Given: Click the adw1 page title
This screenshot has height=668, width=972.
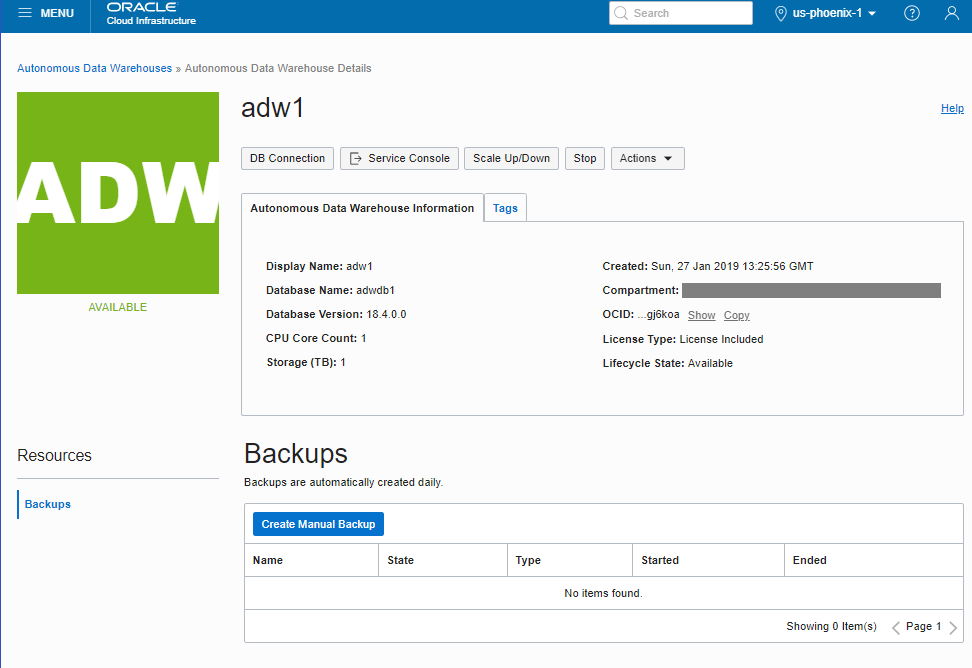Looking at the screenshot, I should (x=273, y=108).
